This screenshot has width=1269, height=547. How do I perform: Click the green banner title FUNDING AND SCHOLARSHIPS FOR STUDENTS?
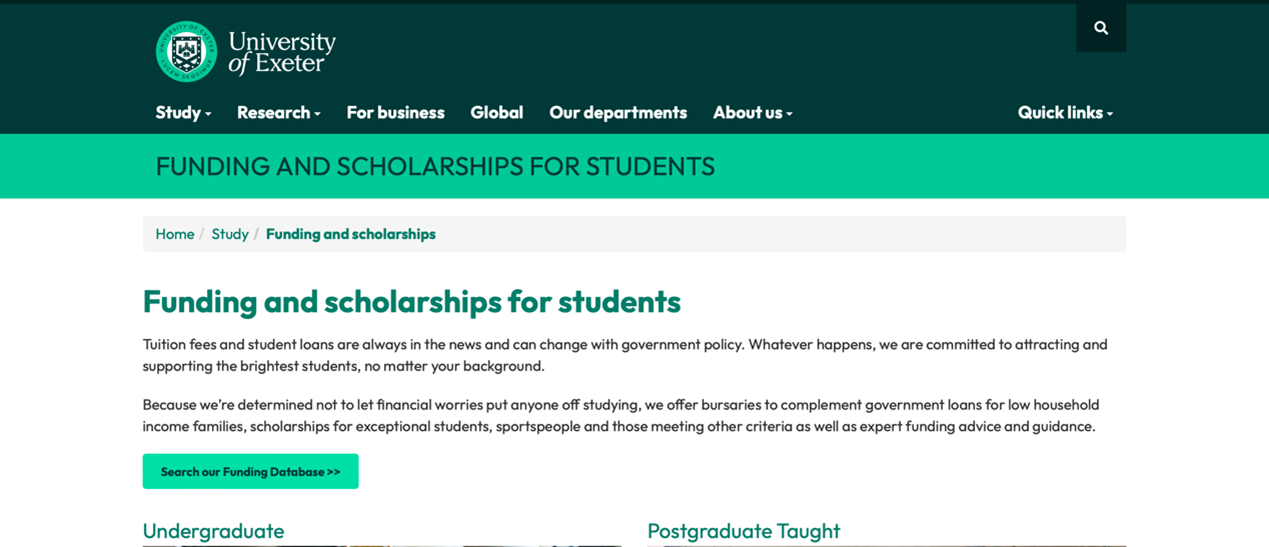[435, 166]
